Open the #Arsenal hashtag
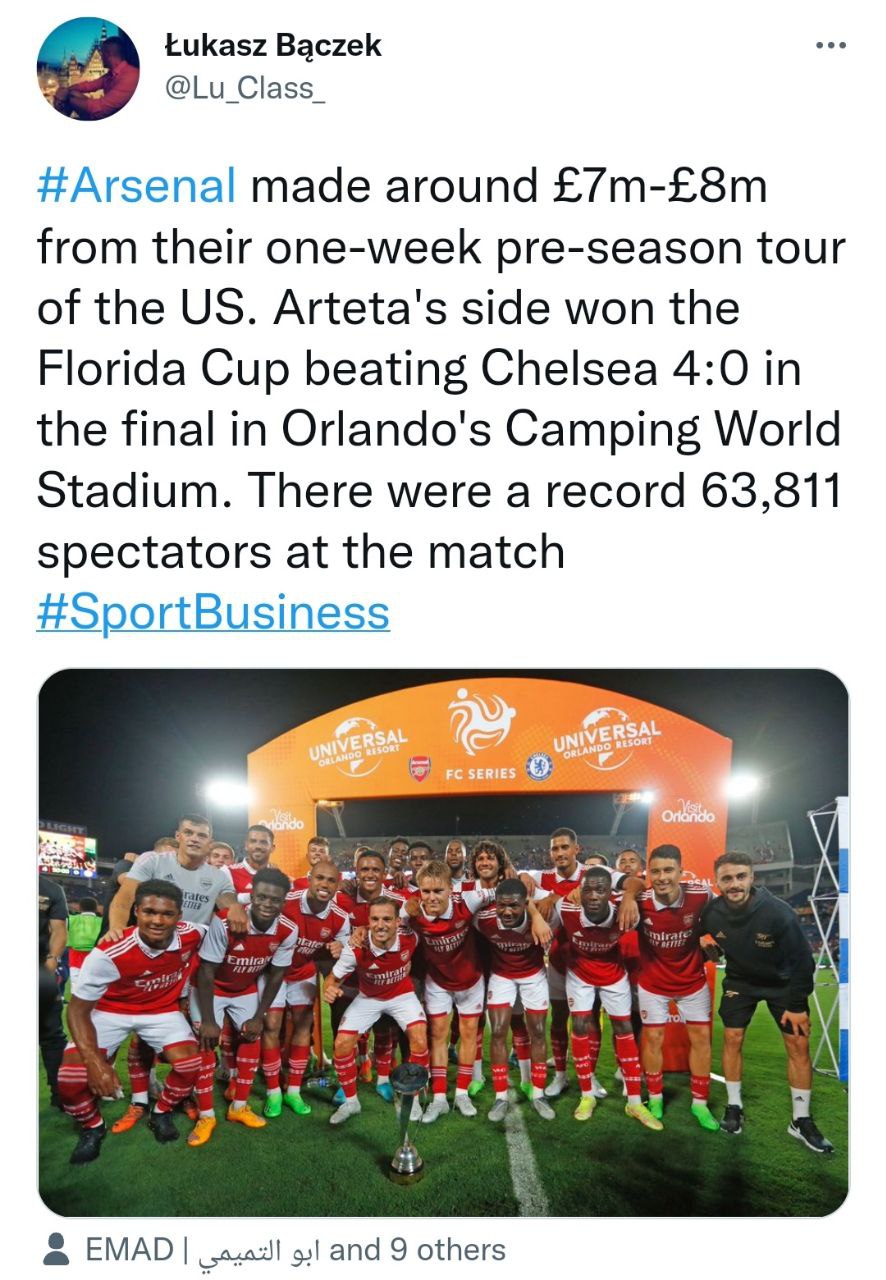Screen dimensions: 886x1280 137,186
